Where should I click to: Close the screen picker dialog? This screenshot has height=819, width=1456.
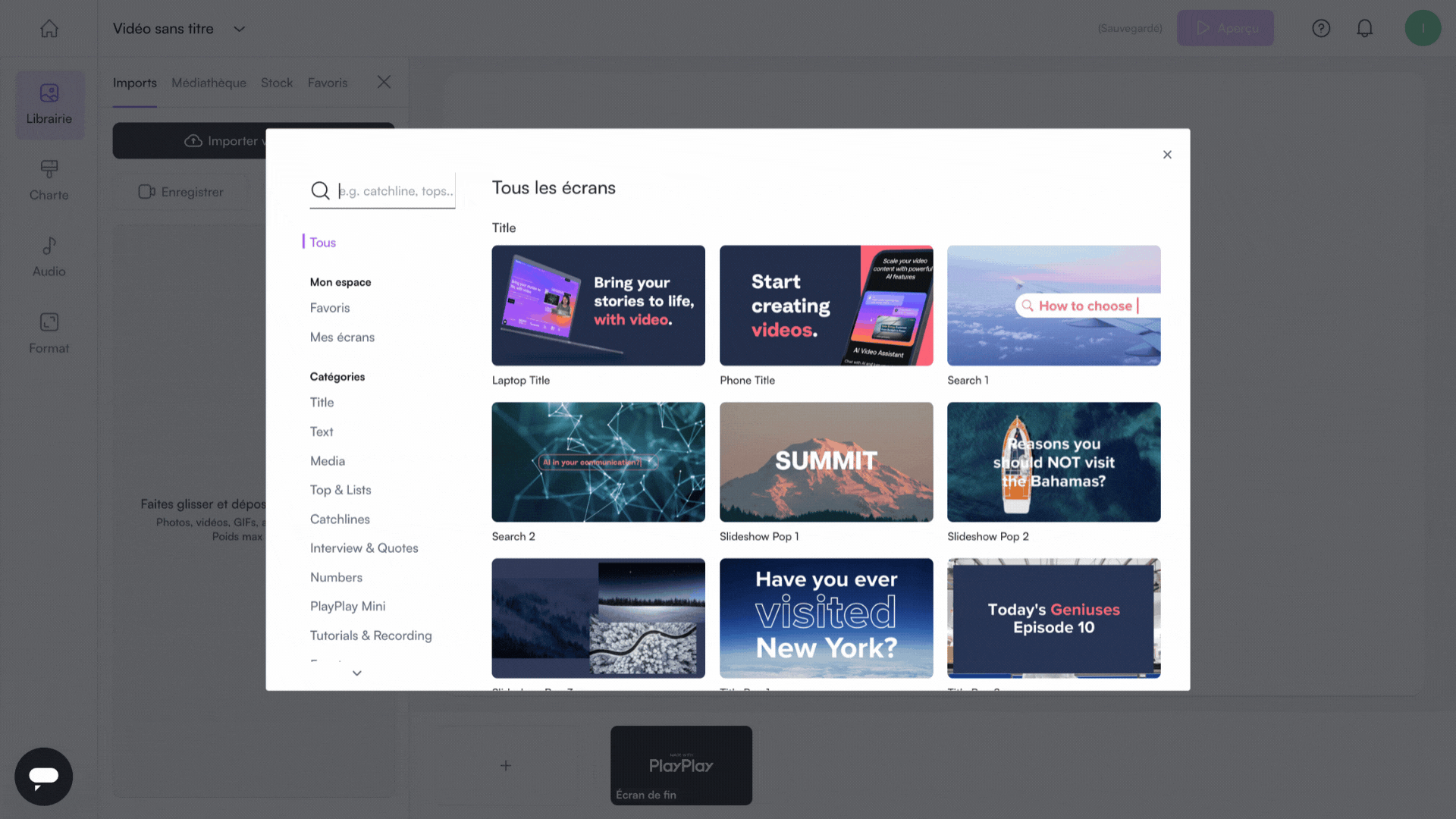[x=1167, y=155]
